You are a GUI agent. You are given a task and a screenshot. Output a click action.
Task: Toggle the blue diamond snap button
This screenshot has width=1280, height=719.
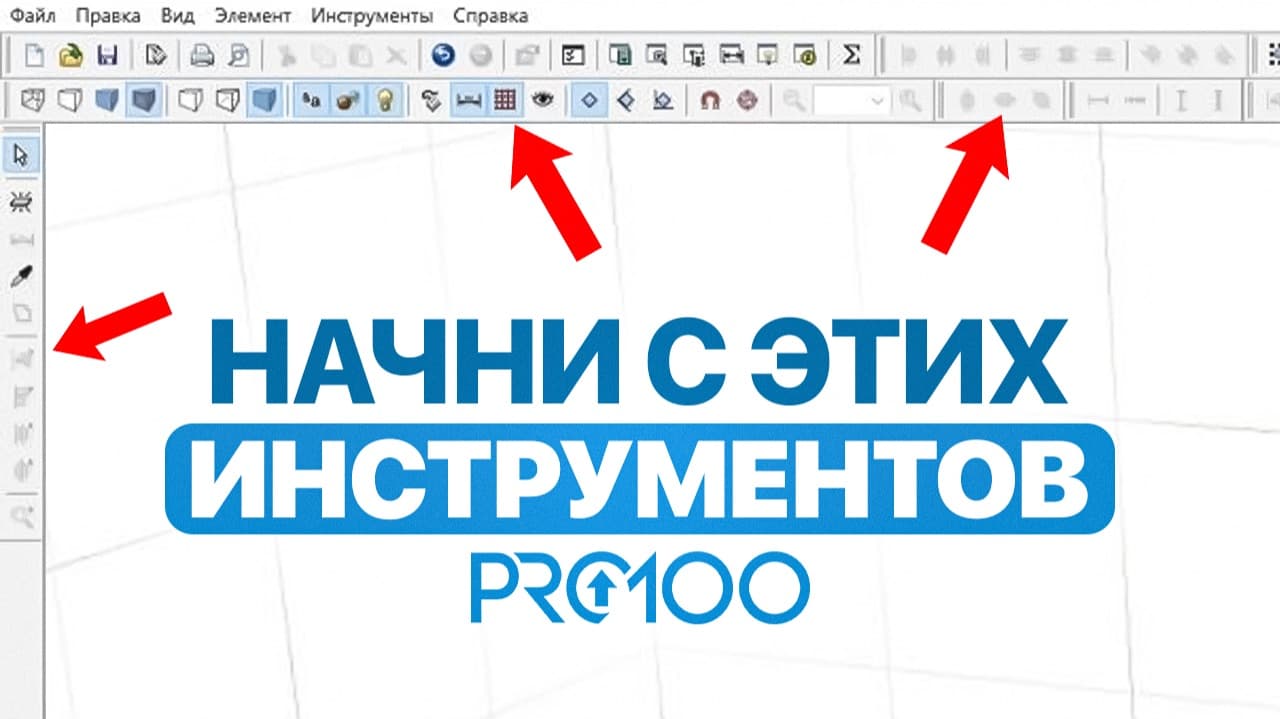click(x=590, y=100)
